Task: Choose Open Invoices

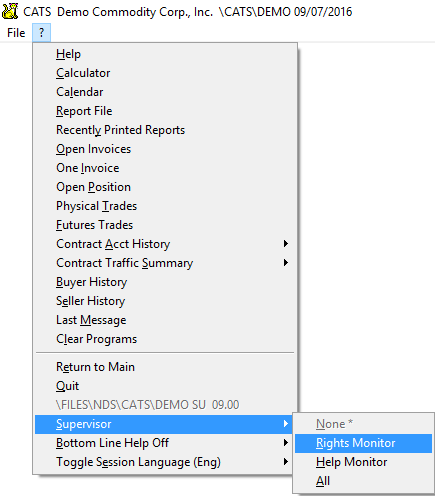Action: [x=166, y=149]
